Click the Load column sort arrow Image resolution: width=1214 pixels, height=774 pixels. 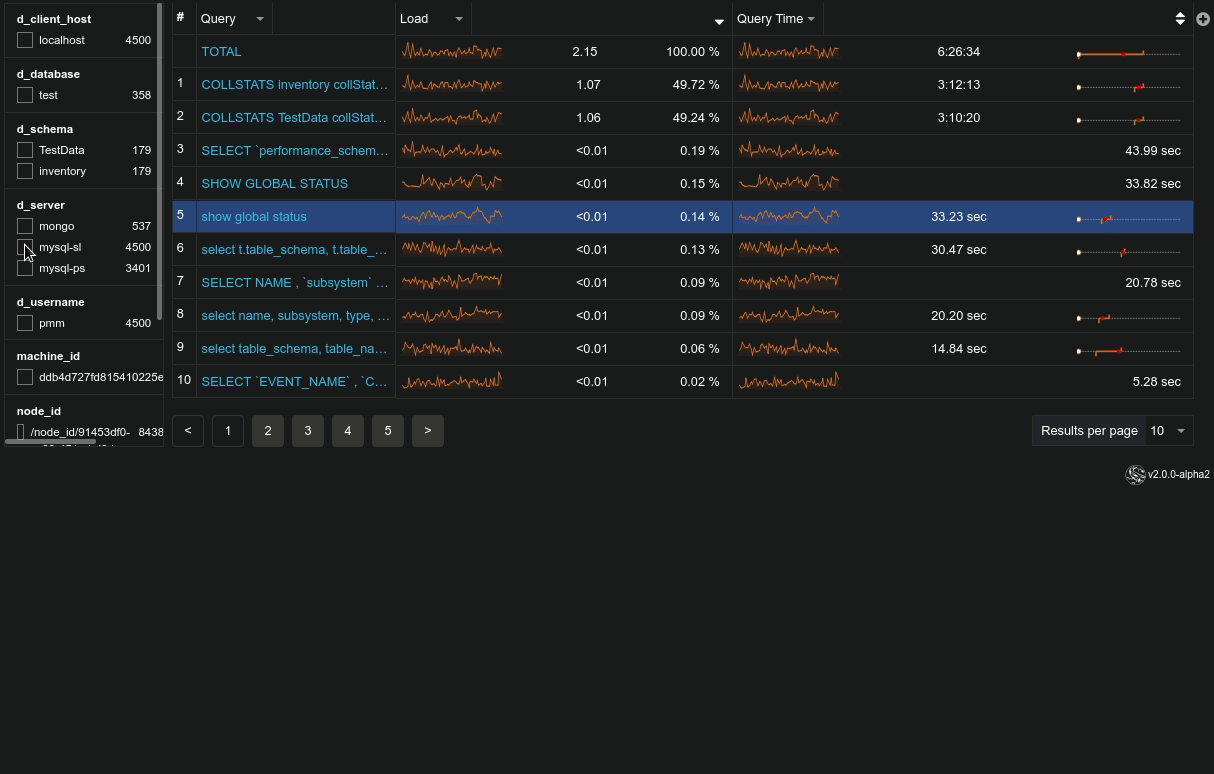[718, 21]
